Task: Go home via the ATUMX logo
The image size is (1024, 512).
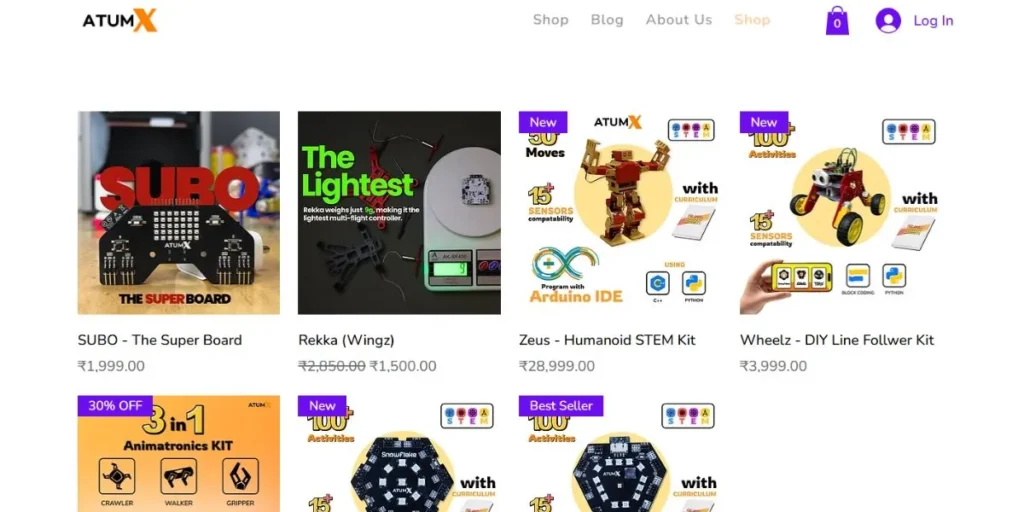Action: (120, 20)
